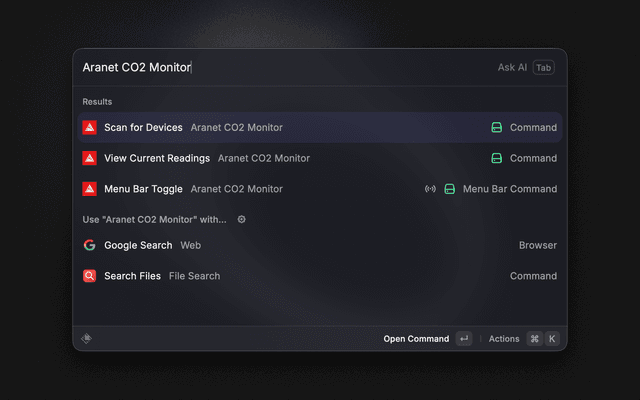Click the Ask AI button
640x400 pixels.
tap(512, 67)
